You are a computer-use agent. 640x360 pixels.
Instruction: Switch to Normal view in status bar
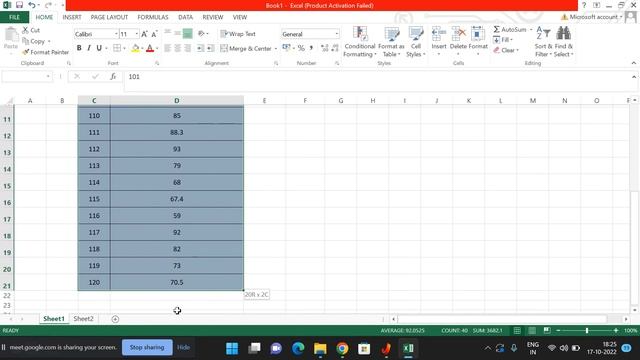point(517,330)
